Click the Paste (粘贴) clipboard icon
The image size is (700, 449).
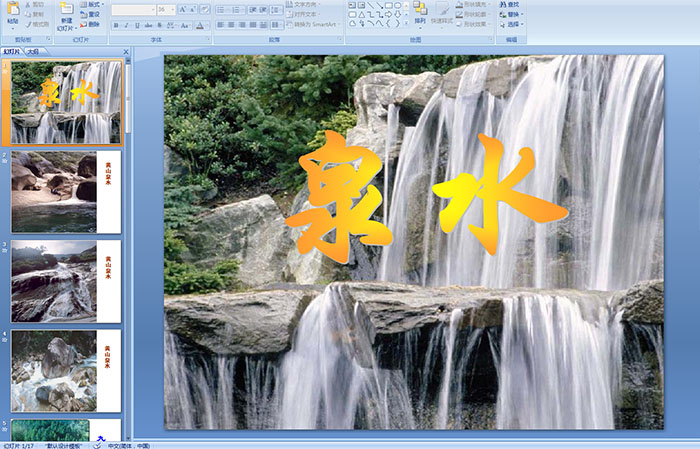point(13,10)
